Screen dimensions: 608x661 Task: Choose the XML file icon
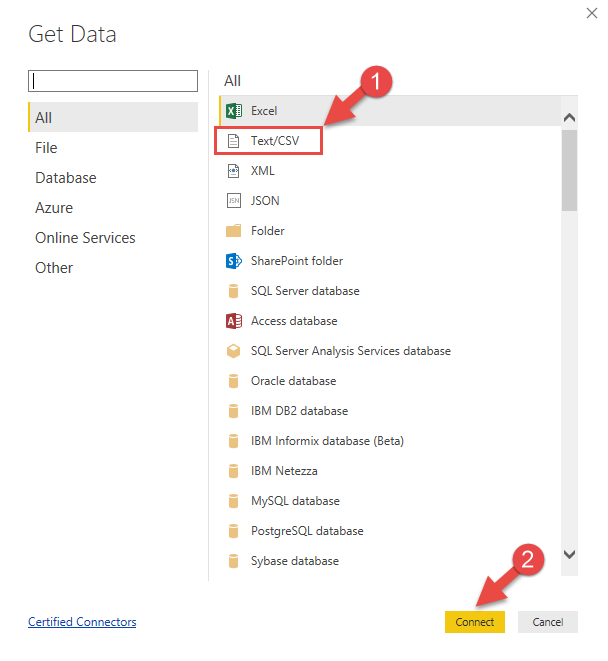point(234,171)
